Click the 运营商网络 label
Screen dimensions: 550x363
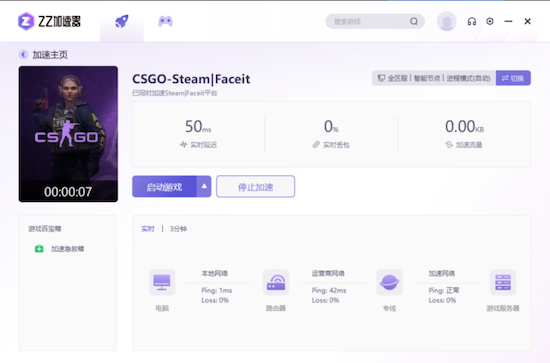coord(328,273)
